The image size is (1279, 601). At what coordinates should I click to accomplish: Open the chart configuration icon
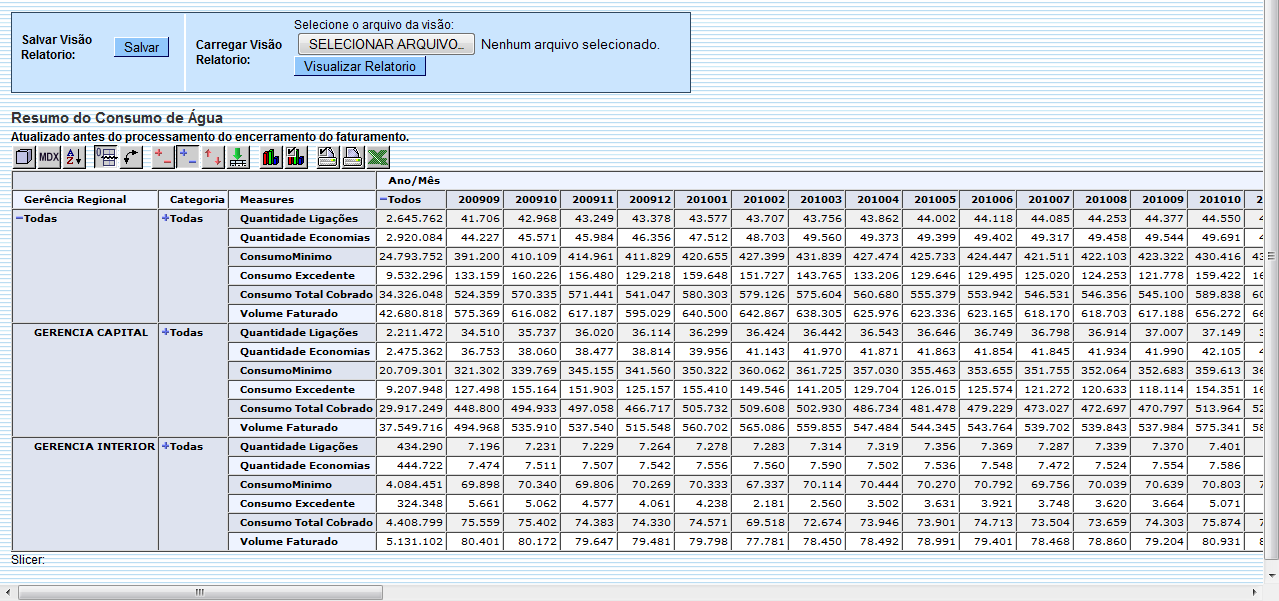coord(295,156)
